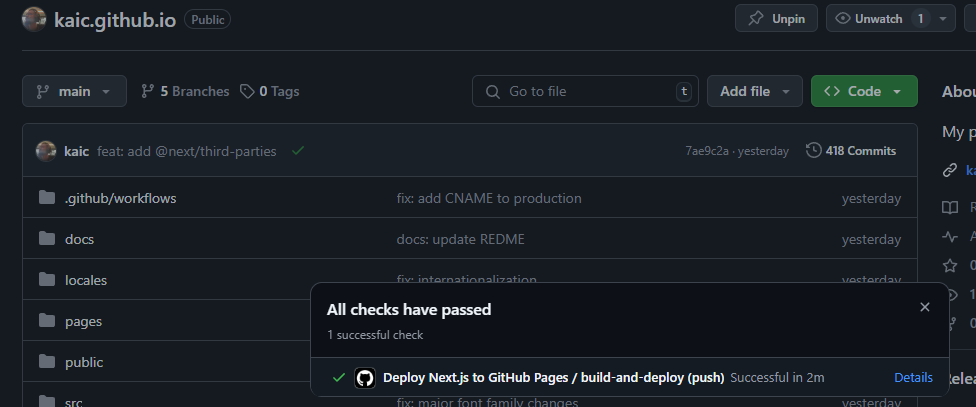Image resolution: width=976 pixels, height=407 pixels.
Task: Focus the Go to file search field
Action: coord(585,91)
